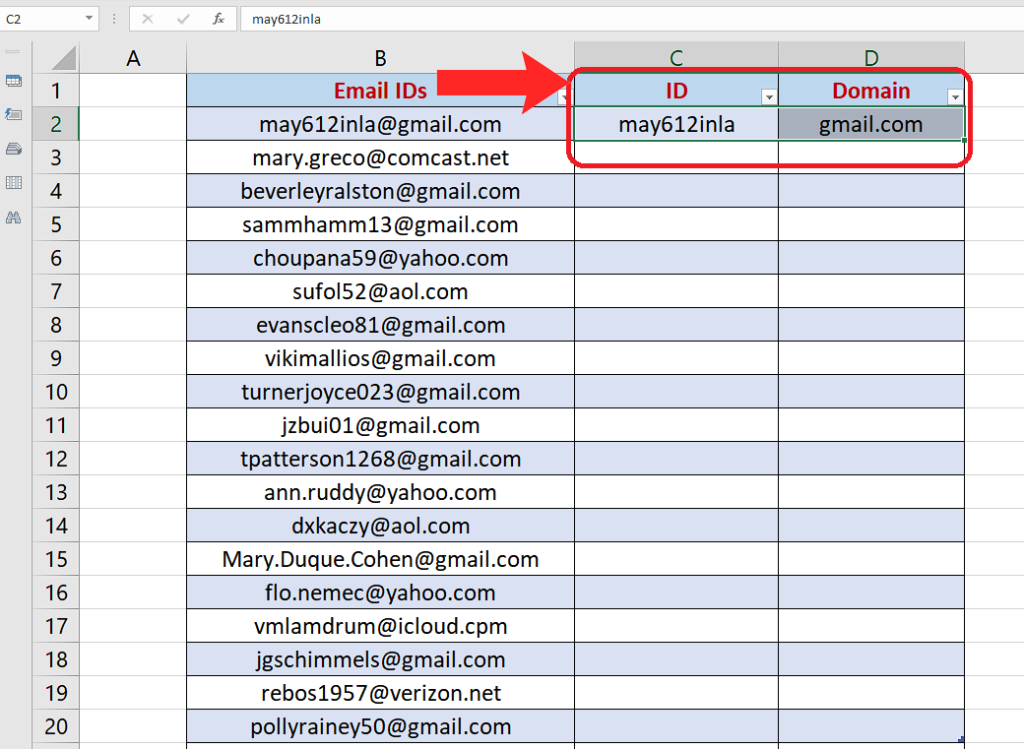The height and width of the screenshot is (749, 1024).
Task: Select cell D2 with gmail.com
Action: [x=871, y=124]
